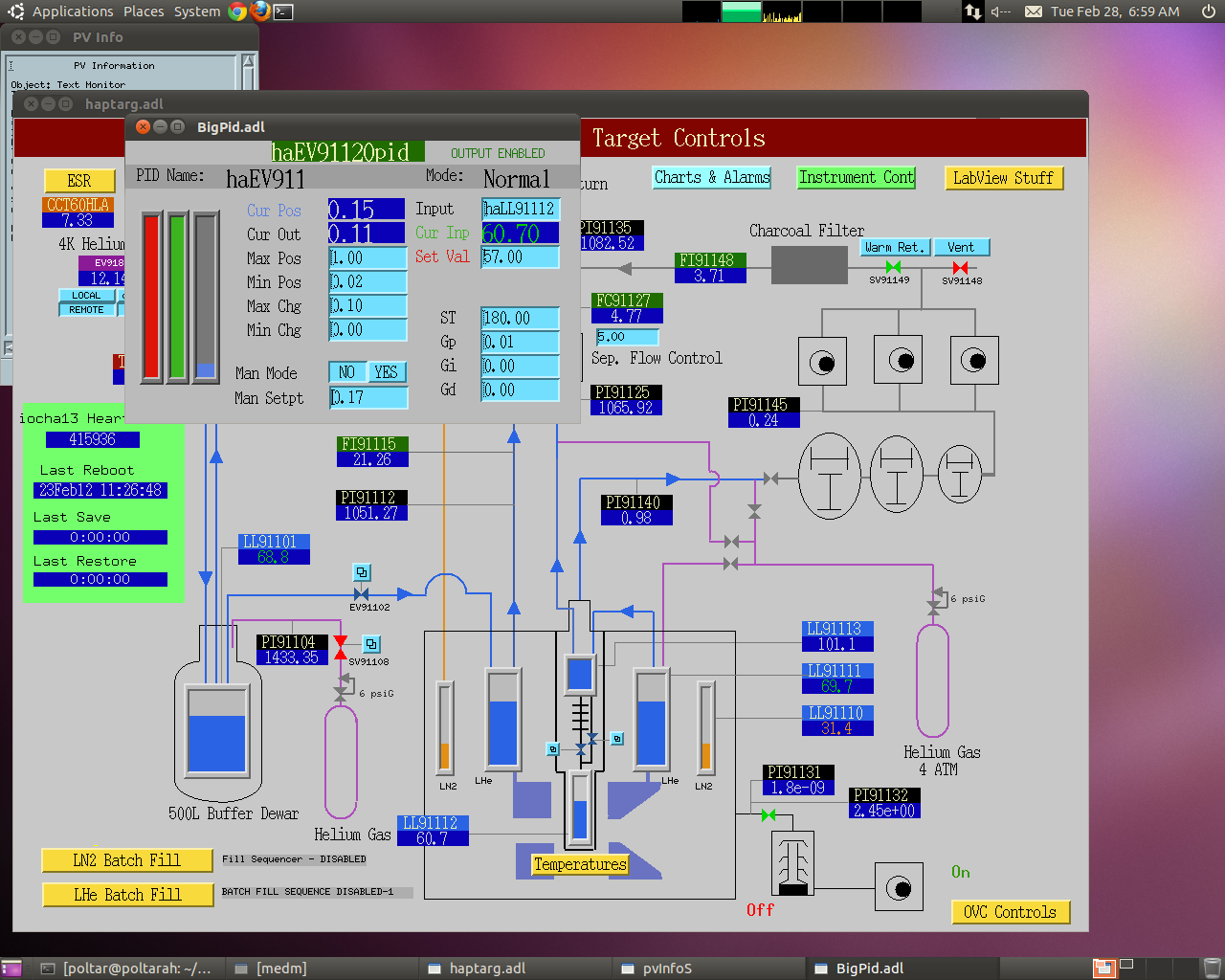Select LOCAL control mode button

(x=86, y=296)
